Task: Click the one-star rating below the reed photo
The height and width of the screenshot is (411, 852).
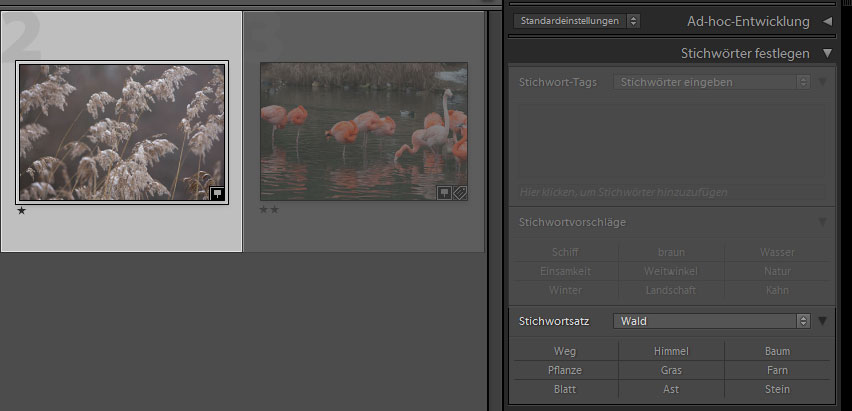Action: [22, 210]
